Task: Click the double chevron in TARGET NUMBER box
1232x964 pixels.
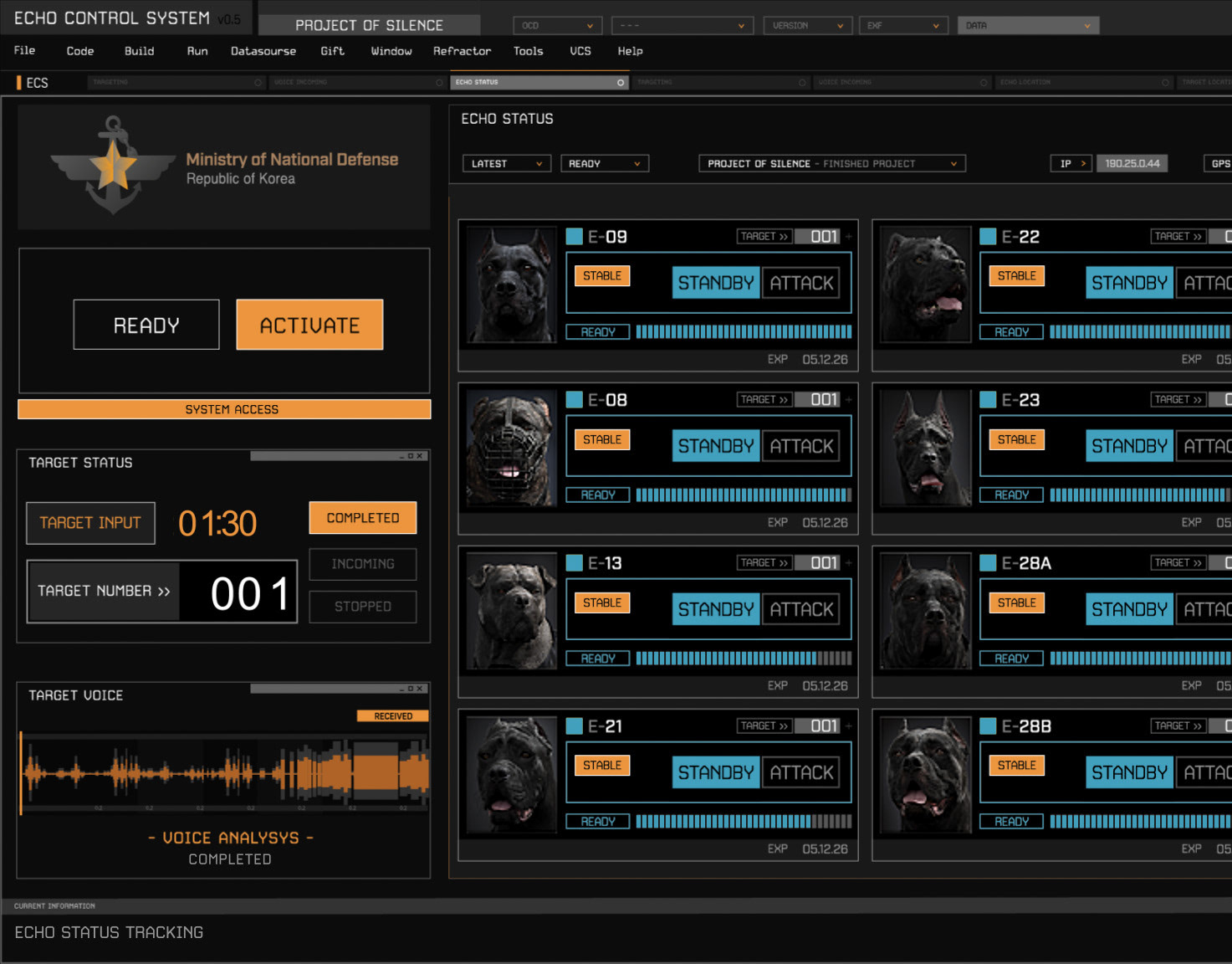Action: [164, 592]
